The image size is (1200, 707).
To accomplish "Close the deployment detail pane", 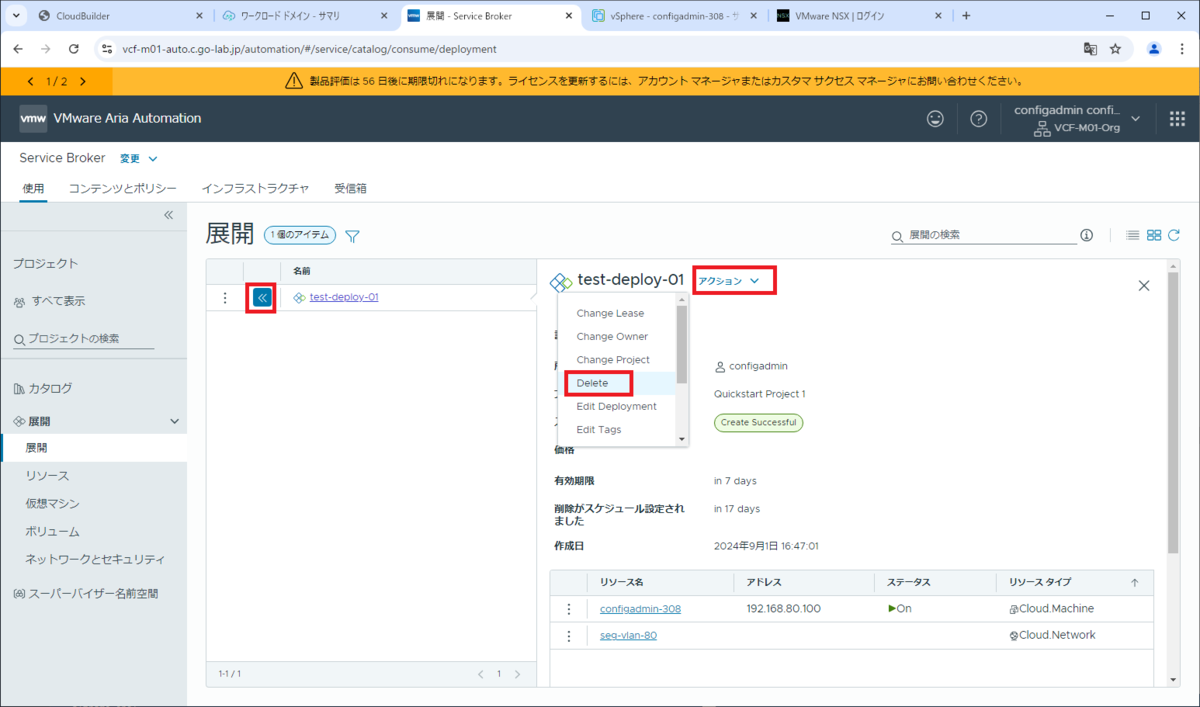I will pyautogui.click(x=1144, y=286).
